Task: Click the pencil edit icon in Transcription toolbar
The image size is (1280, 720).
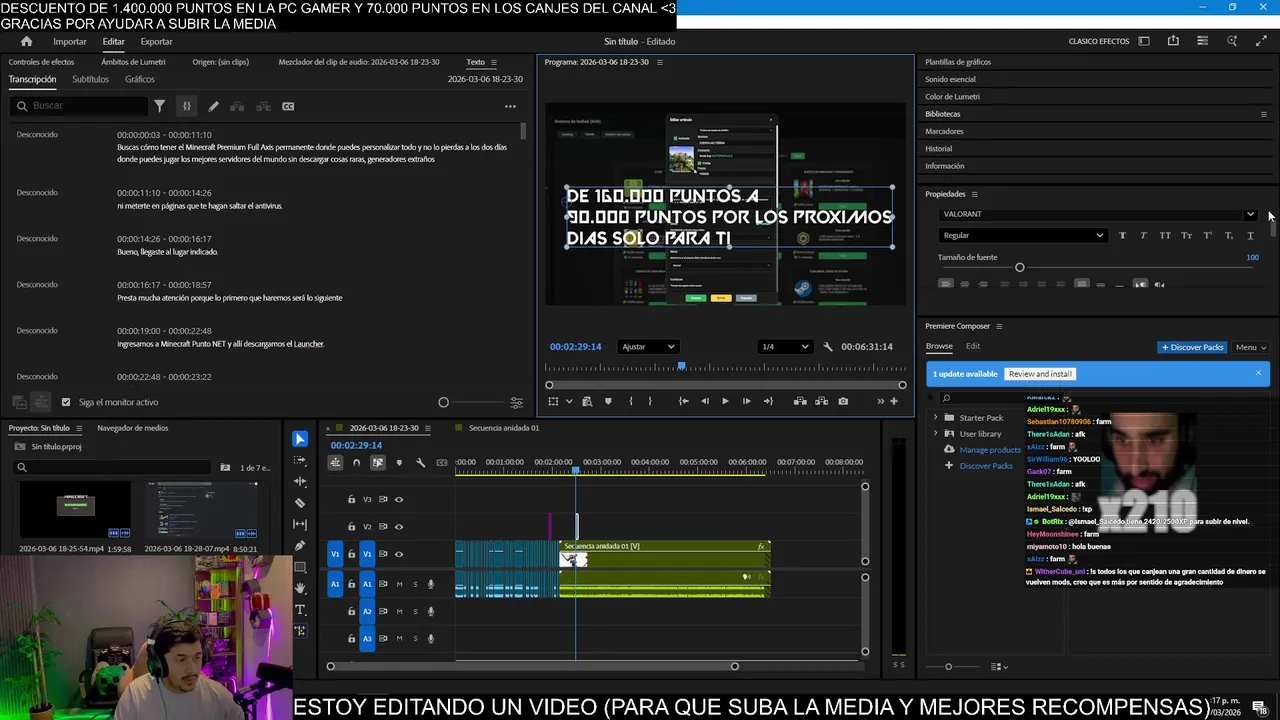Action: [213, 106]
